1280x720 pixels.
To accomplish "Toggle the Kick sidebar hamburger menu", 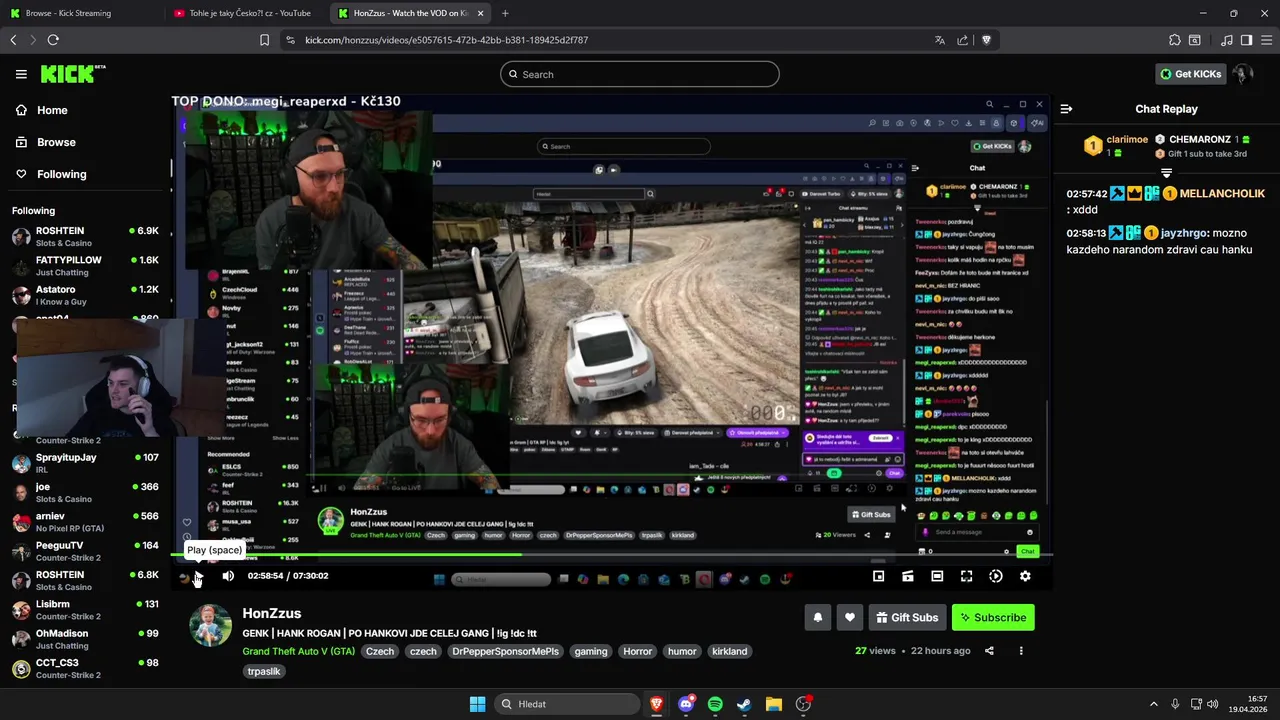I will pyautogui.click(x=21, y=74).
